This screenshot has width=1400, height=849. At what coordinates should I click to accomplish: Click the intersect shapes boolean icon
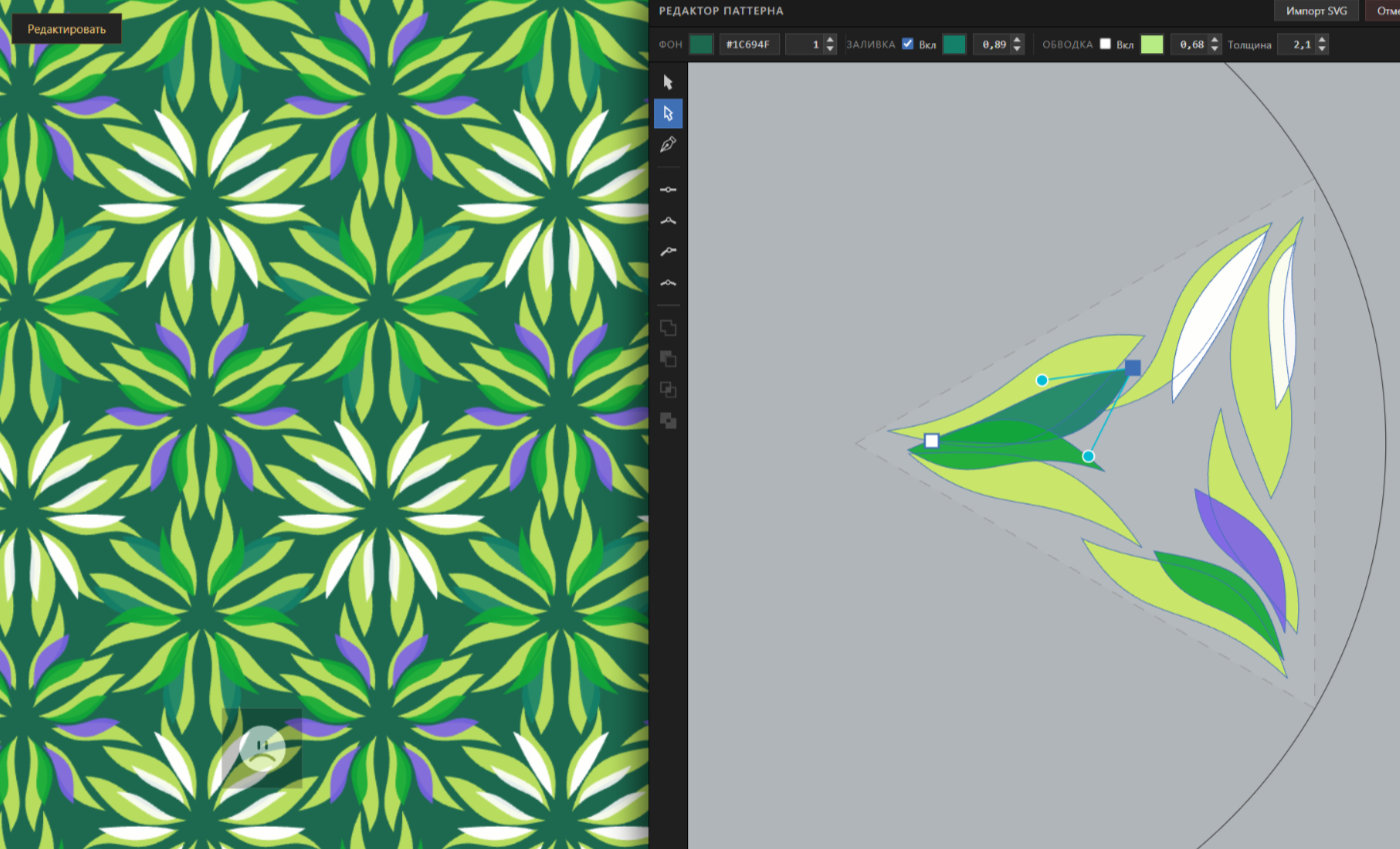click(668, 390)
